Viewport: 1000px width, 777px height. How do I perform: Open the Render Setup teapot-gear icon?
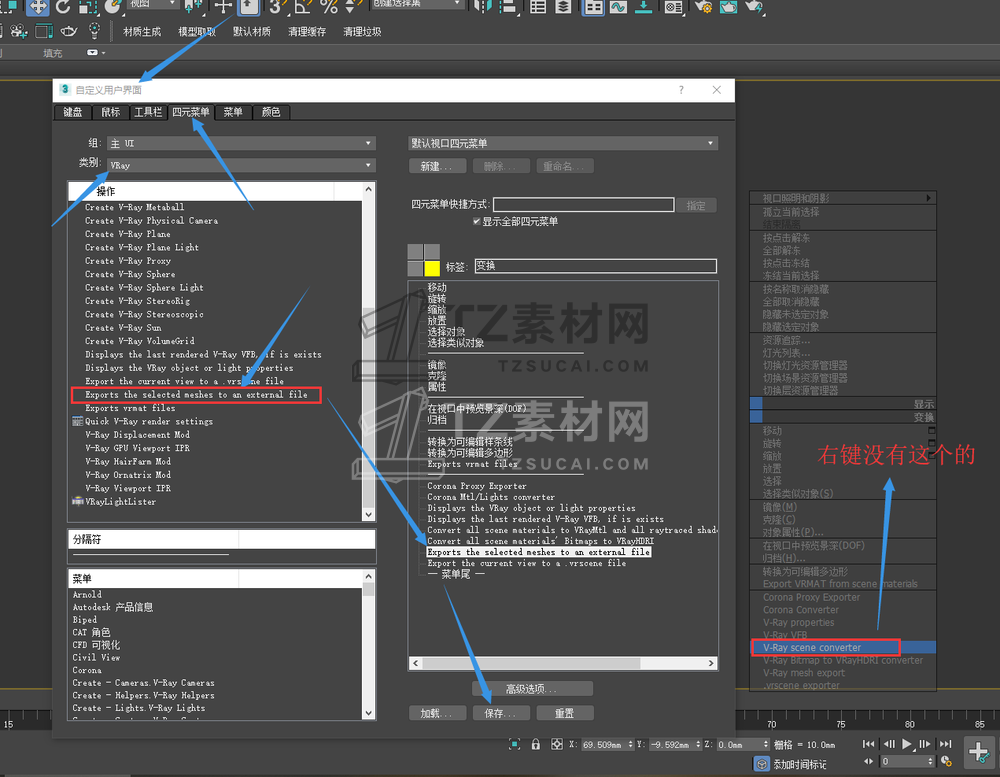(x=703, y=7)
